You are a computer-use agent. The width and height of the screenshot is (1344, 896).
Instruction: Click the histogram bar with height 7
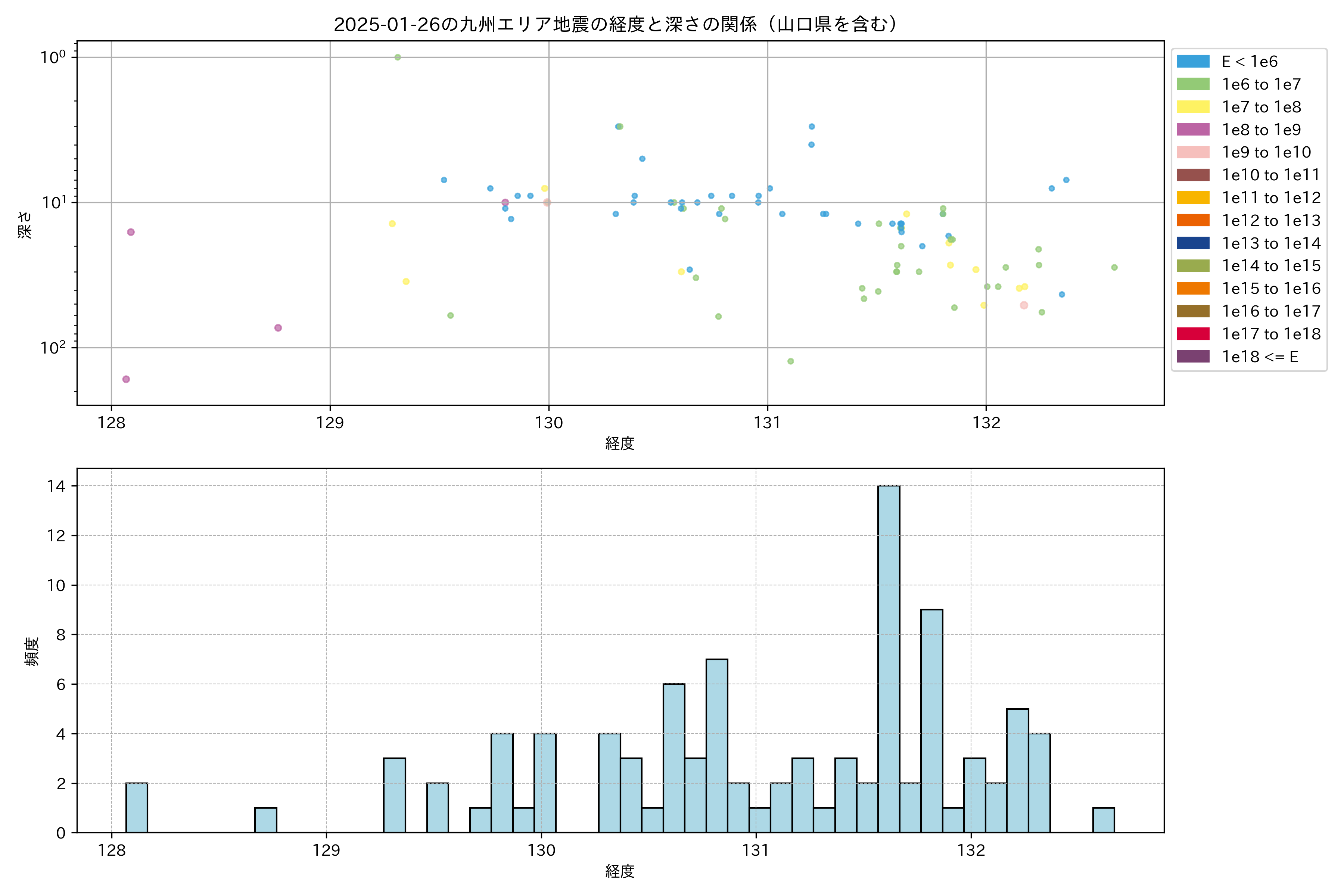[x=716, y=745]
